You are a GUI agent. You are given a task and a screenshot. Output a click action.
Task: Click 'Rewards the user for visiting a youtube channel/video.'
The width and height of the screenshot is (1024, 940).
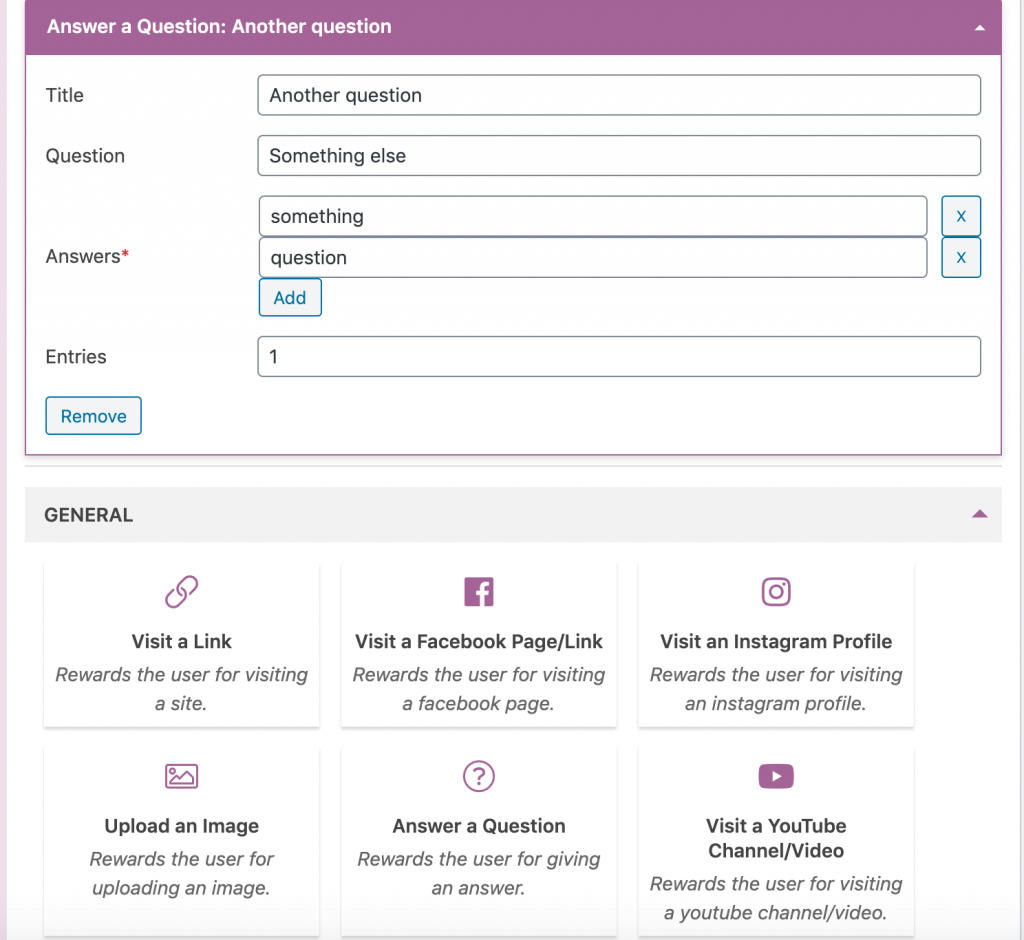pyautogui.click(x=776, y=898)
